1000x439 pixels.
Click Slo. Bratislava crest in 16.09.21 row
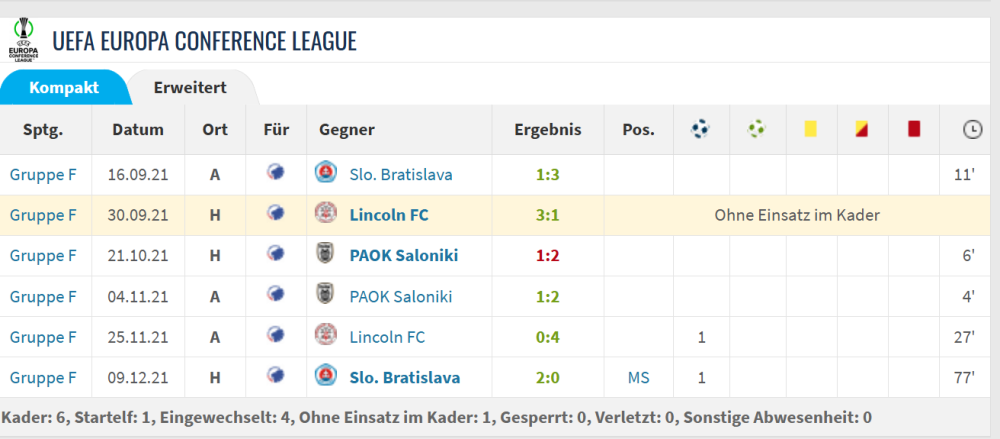(x=325, y=174)
